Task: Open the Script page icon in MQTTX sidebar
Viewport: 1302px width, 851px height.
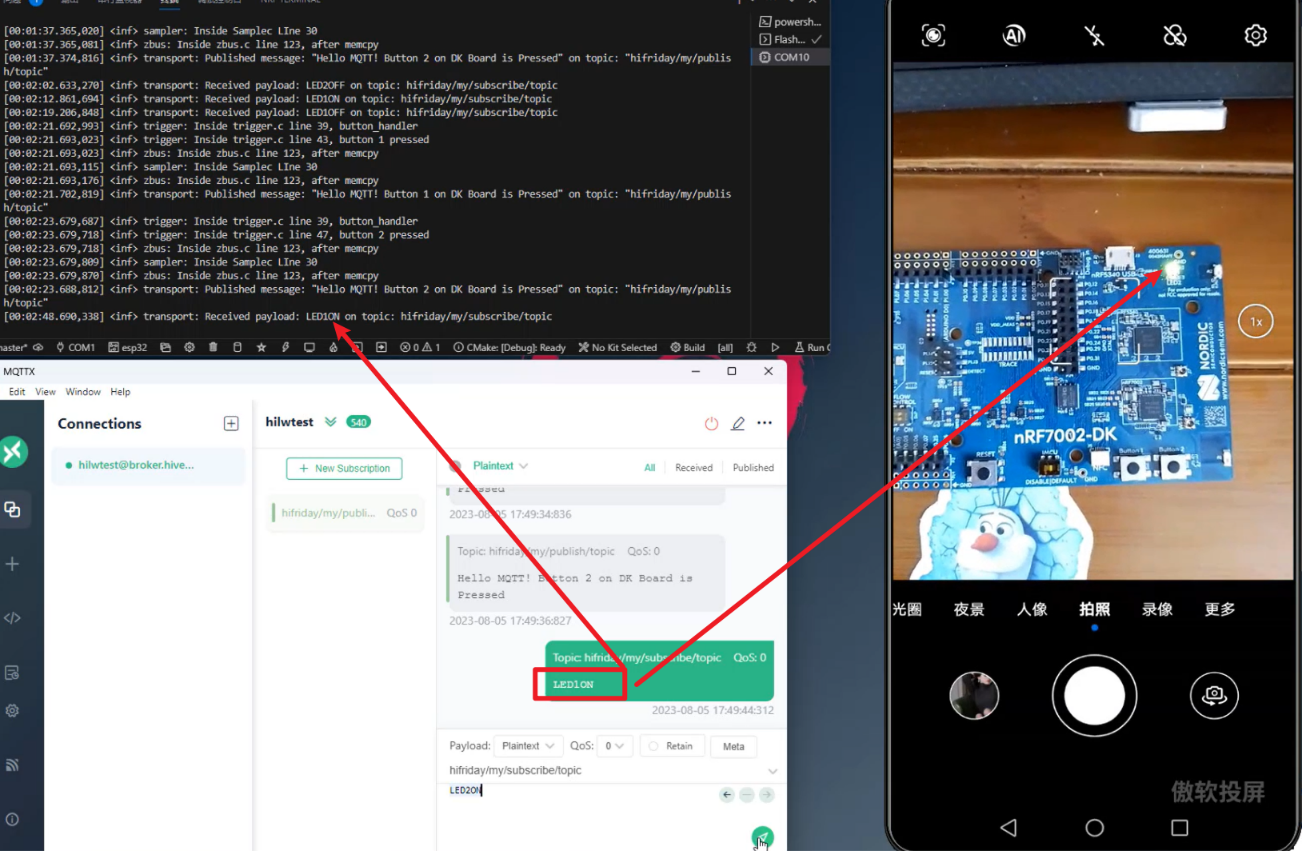Action: coord(12,618)
